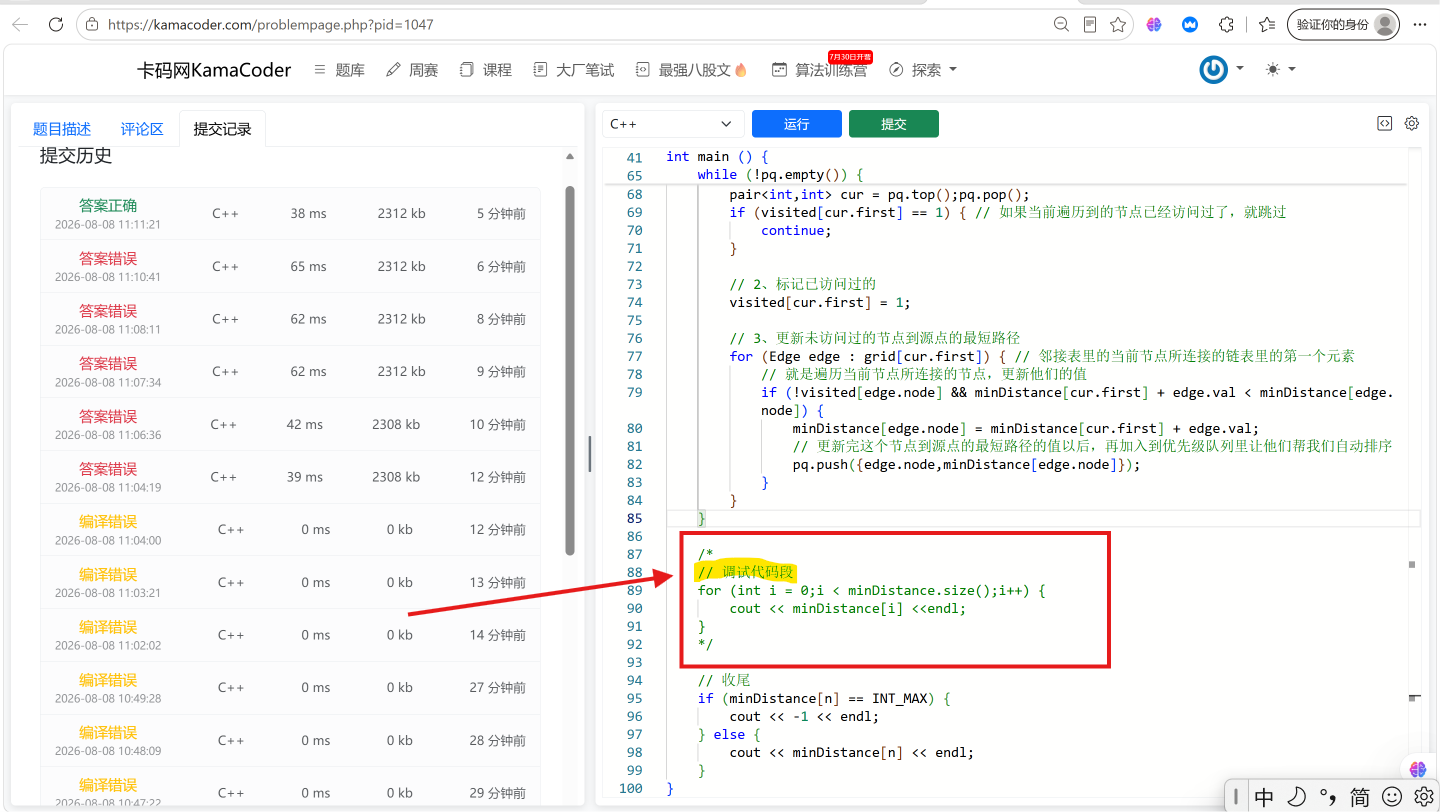Switch to 题目描述 tab

(x=62, y=129)
